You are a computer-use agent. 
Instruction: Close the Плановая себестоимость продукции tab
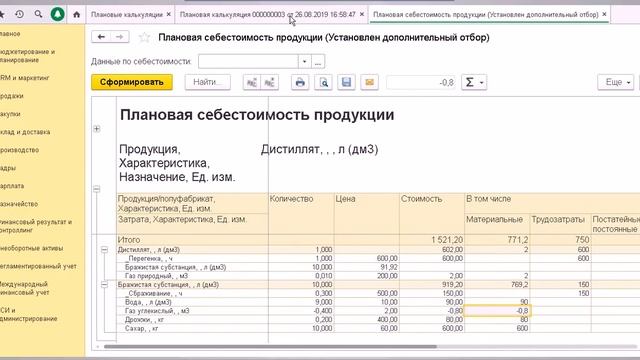(x=604, y=14)
